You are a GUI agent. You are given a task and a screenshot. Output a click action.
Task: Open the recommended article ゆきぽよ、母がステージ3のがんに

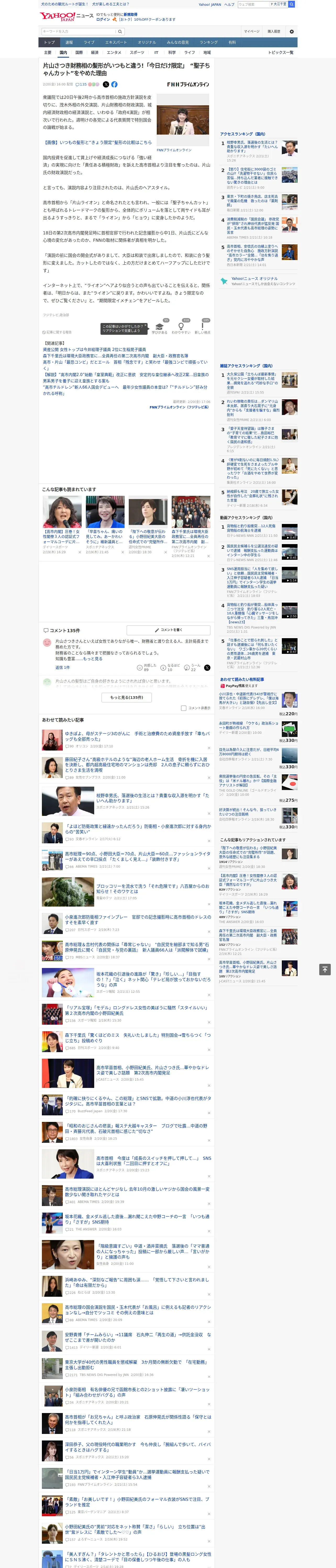tap(137, 736)
